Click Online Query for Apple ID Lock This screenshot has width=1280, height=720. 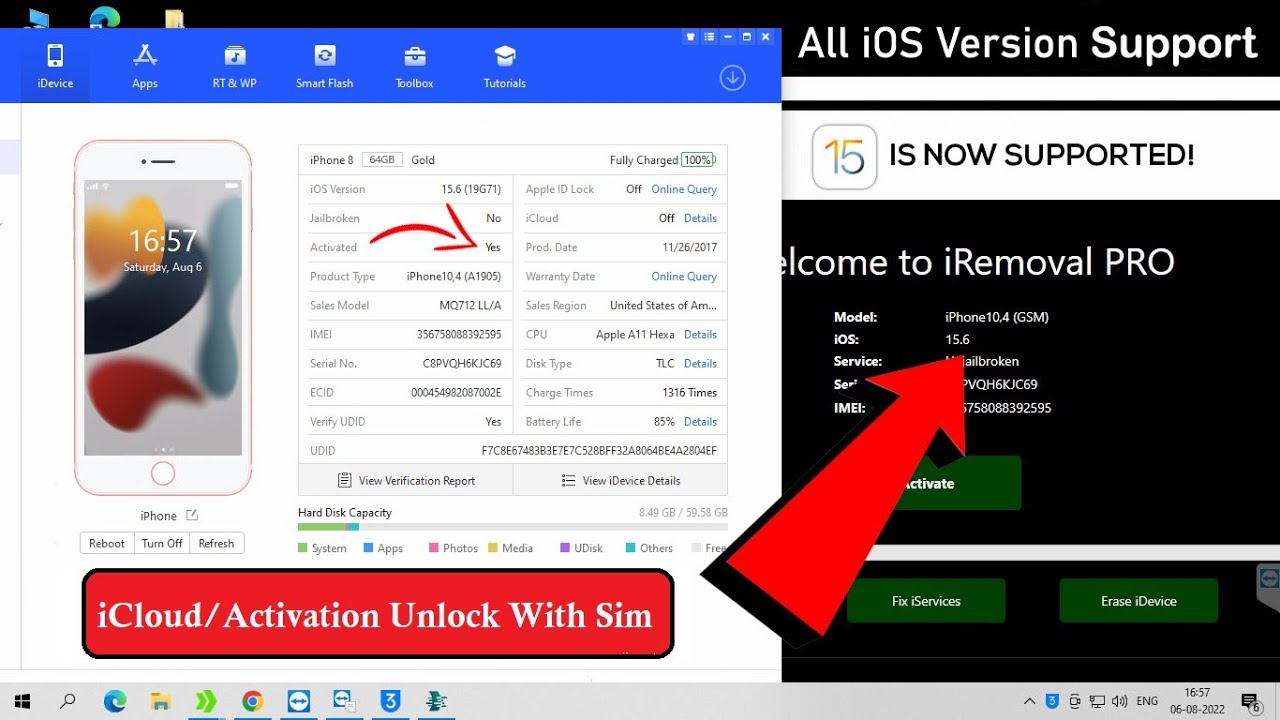tap(684, 189)
